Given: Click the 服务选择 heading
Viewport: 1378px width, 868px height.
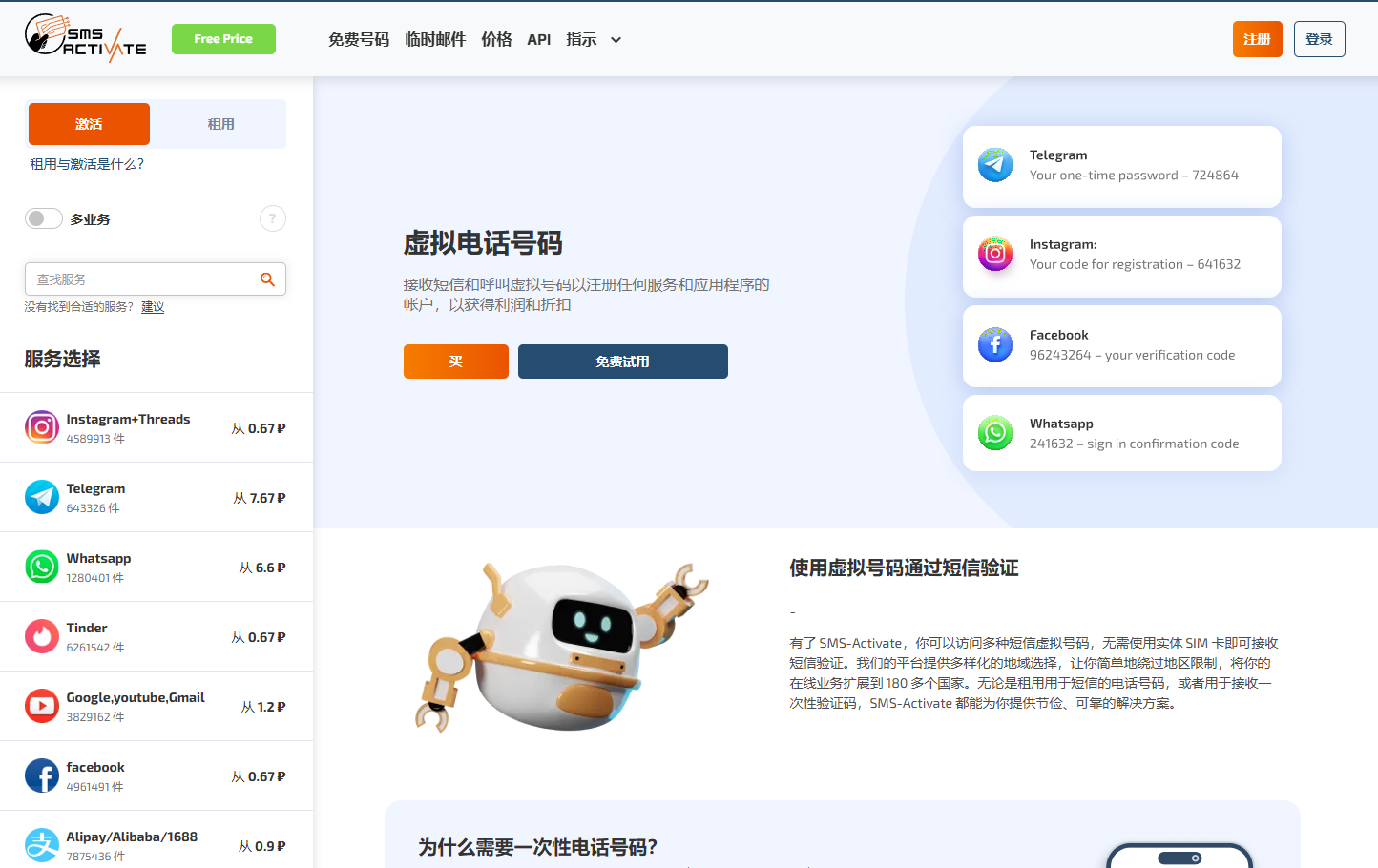Looking at the screenshot, I should 63,359.
